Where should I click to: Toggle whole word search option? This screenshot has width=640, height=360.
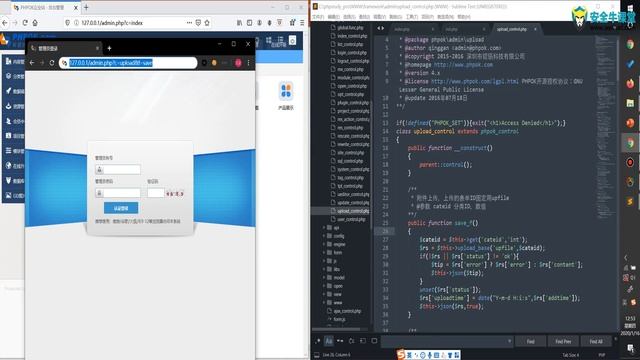point(340,341)
